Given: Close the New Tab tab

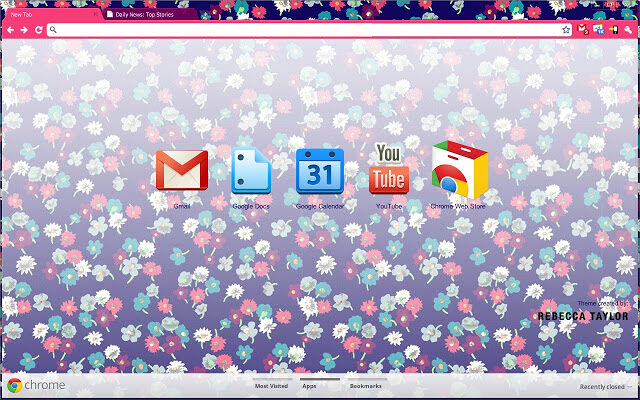Looking at the screenshot, I should point(96,14).
